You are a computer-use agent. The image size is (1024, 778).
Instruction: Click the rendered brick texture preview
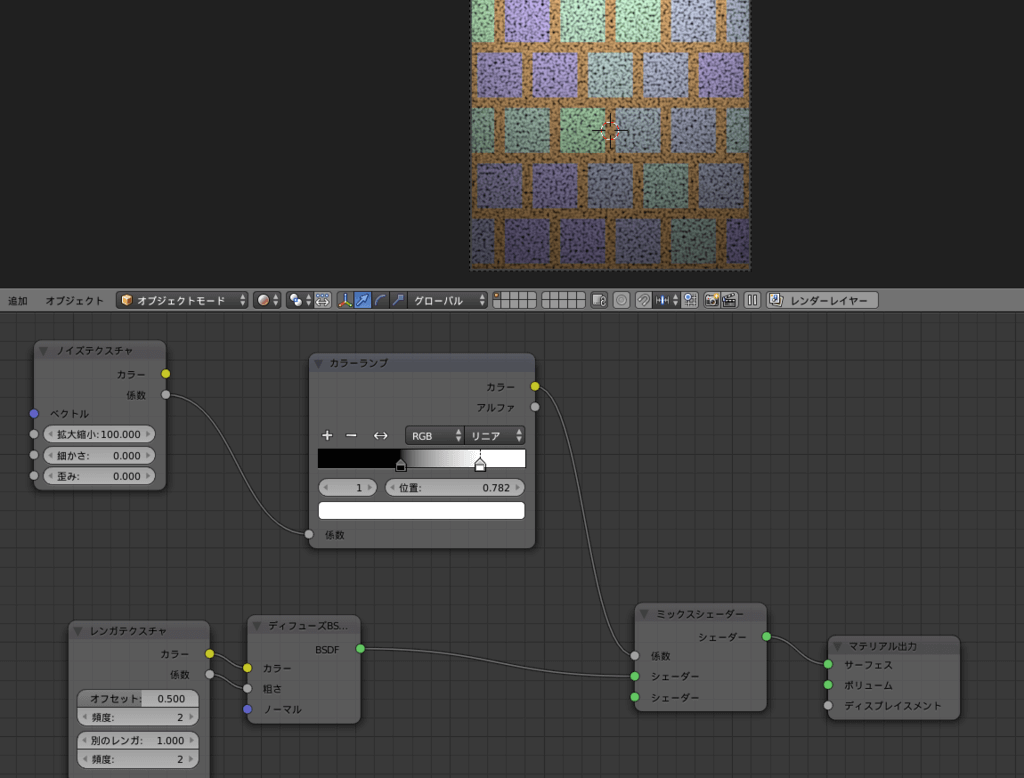[610, 135]
